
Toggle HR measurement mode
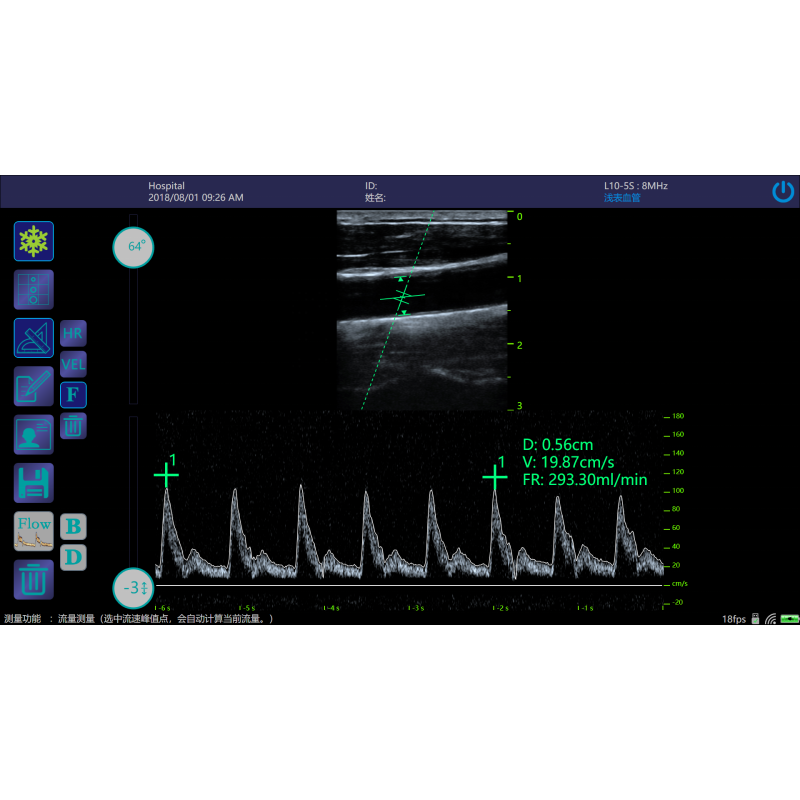point(72,333)
